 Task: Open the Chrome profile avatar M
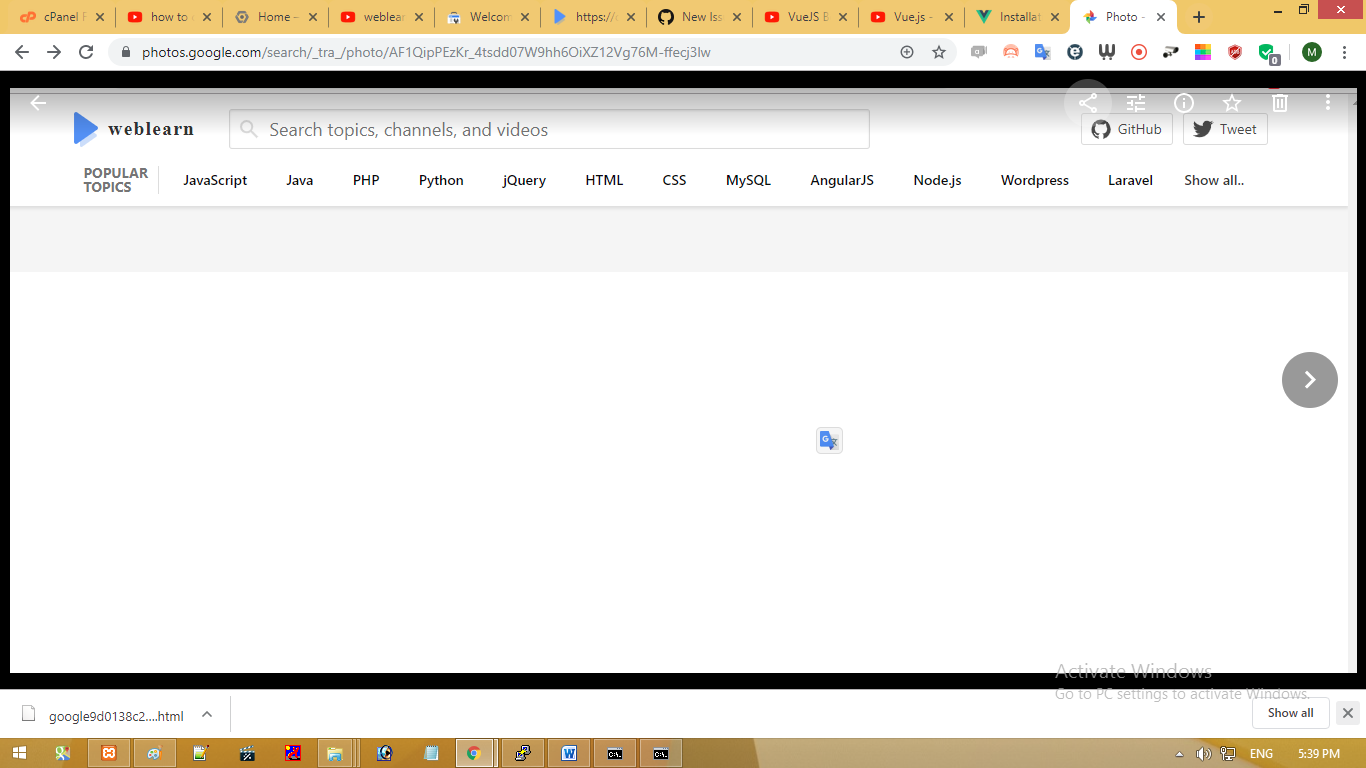point(1311,52)
